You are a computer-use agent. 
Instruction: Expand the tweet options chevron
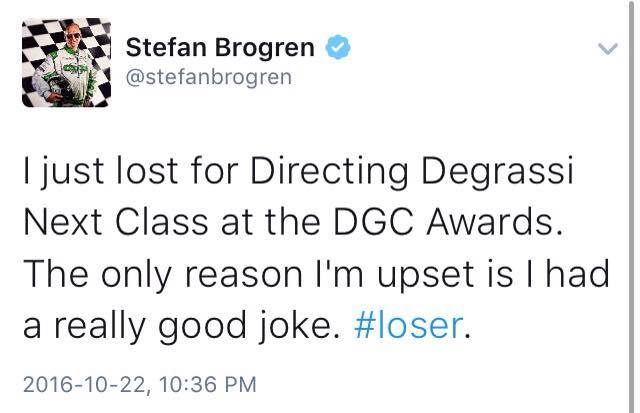click(607, 47)
